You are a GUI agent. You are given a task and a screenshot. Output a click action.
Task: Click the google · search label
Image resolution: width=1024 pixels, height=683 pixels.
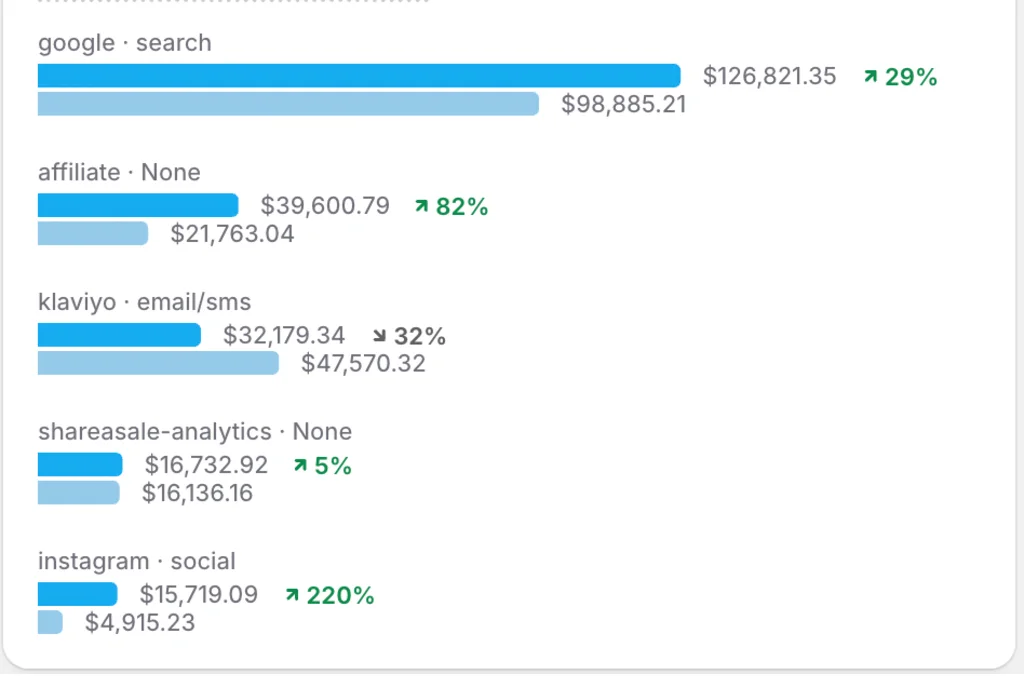(125, 43)
